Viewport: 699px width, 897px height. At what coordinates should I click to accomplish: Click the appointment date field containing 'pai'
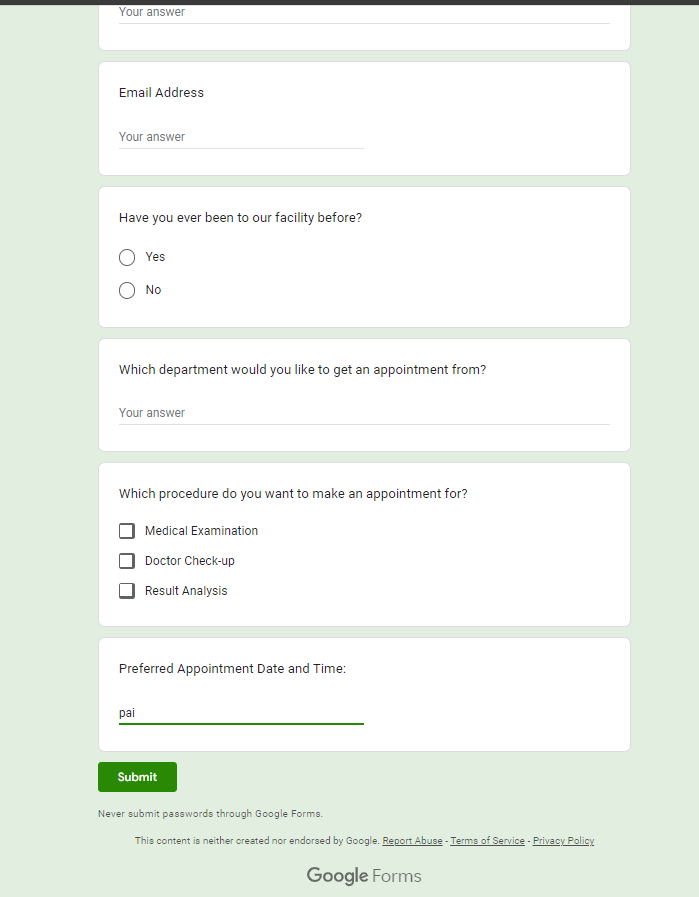tap(241, 713)
